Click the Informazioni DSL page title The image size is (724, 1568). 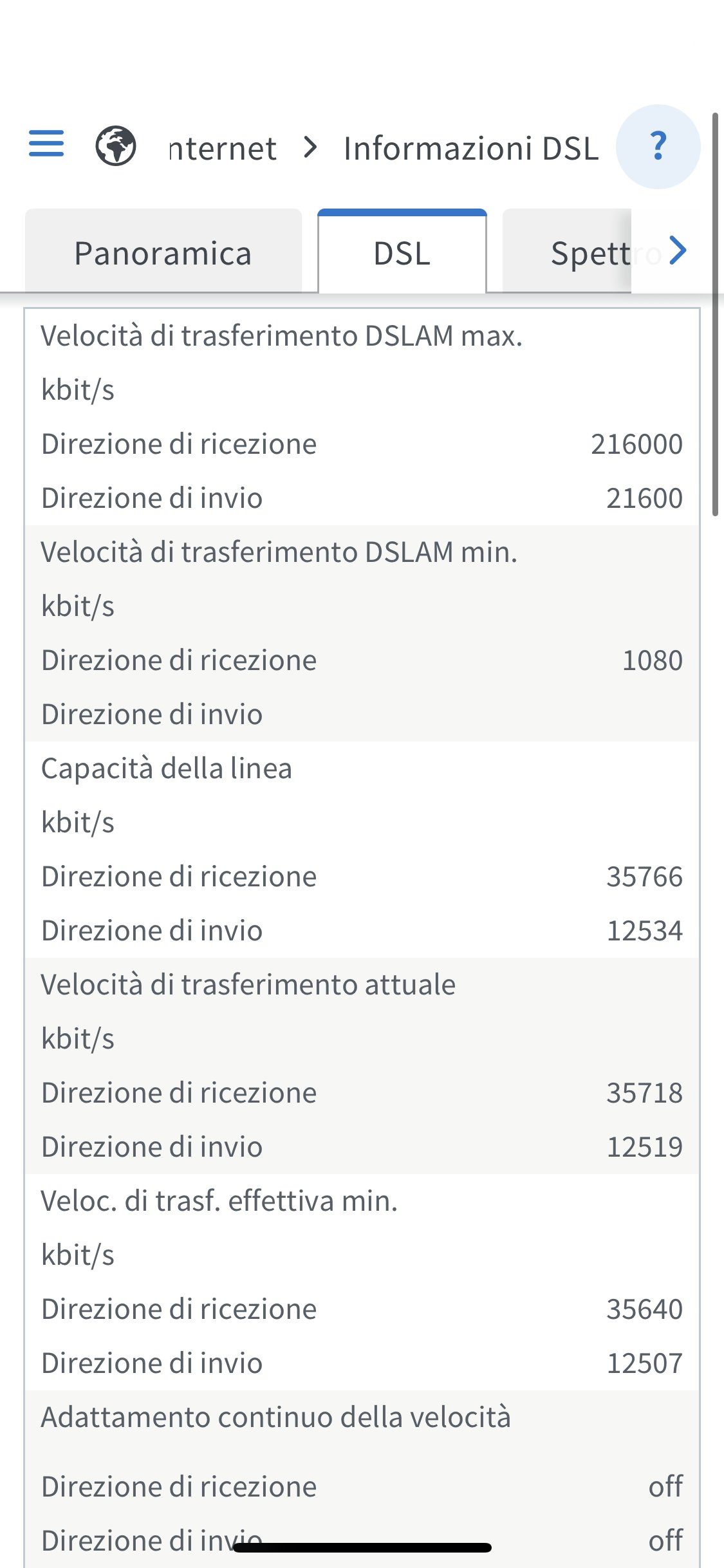471,149
